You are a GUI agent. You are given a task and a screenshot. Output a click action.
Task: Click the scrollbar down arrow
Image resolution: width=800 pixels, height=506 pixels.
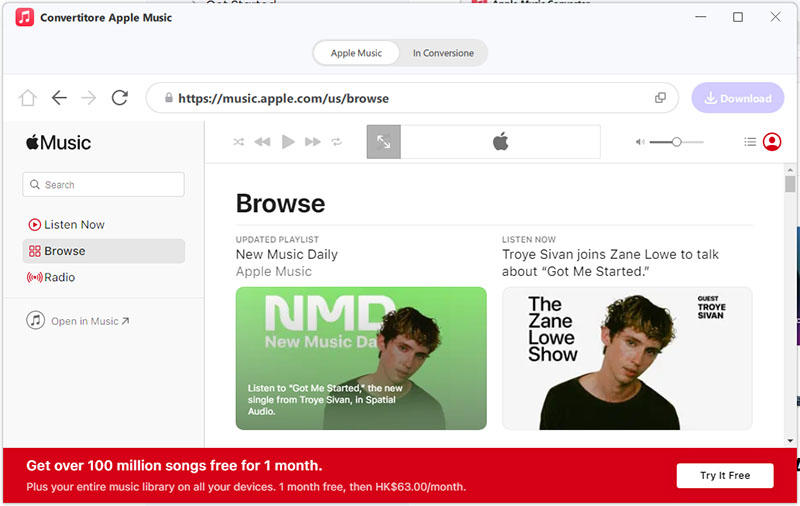click(790, 441)
